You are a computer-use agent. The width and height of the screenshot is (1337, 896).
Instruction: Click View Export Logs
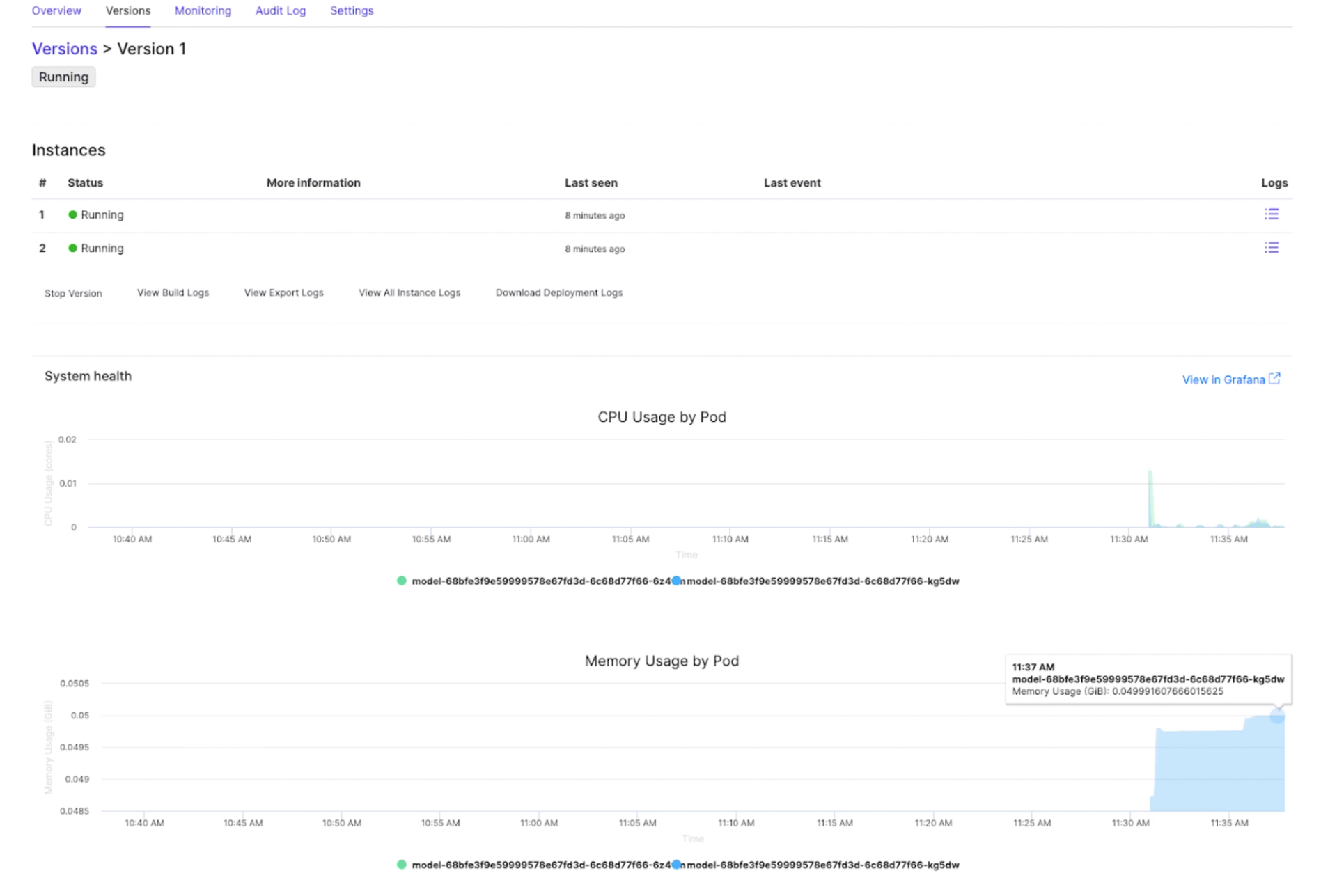(283, 292)
